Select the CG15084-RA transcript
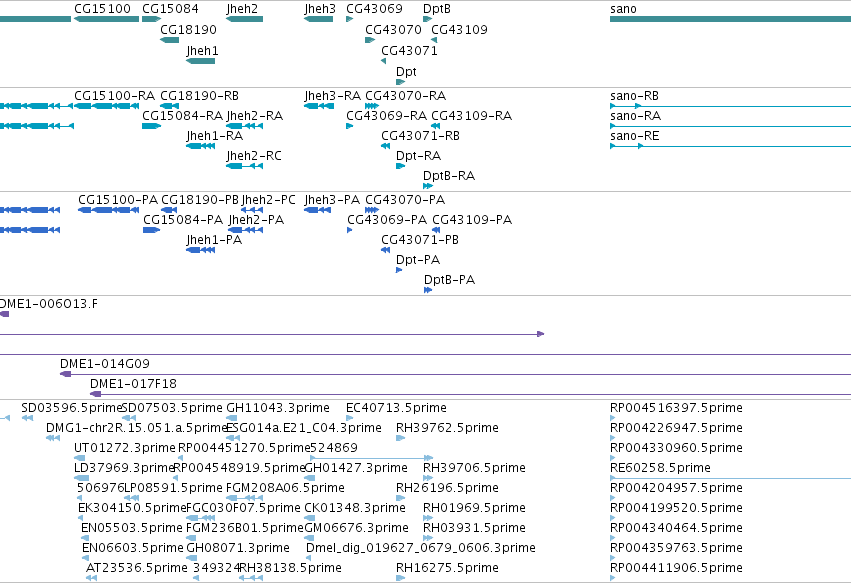The width and height of the screenshot is (851, 583). (x=151, y=126)
